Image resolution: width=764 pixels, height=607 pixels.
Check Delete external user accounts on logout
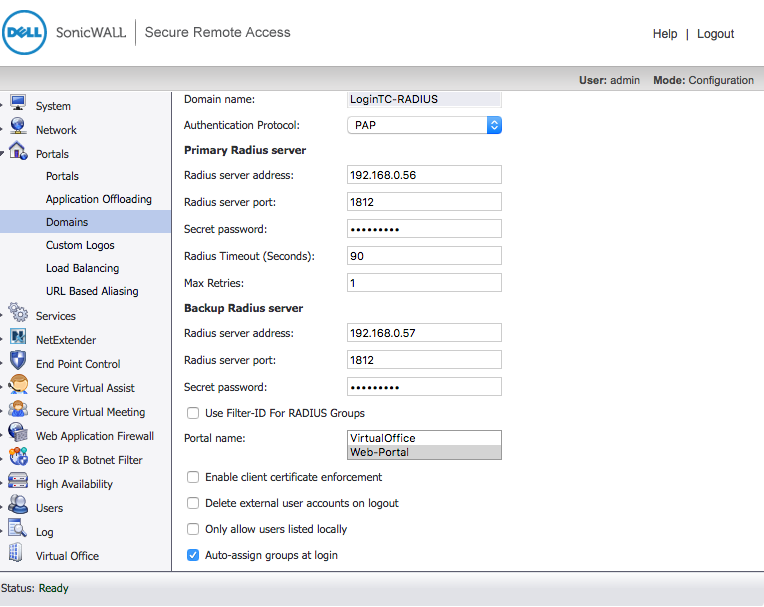point(193,503)
